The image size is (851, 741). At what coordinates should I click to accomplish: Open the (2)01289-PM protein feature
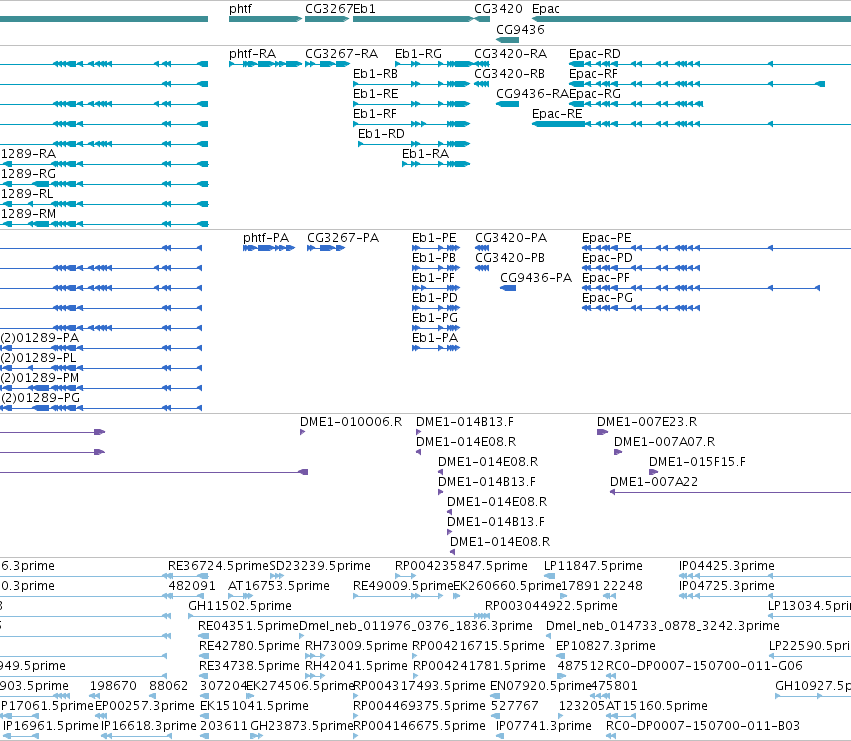(101, 388)
